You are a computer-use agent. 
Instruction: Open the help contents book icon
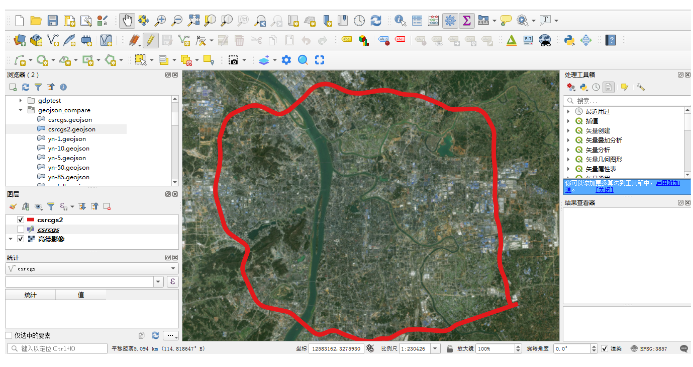tap(610, 40)
